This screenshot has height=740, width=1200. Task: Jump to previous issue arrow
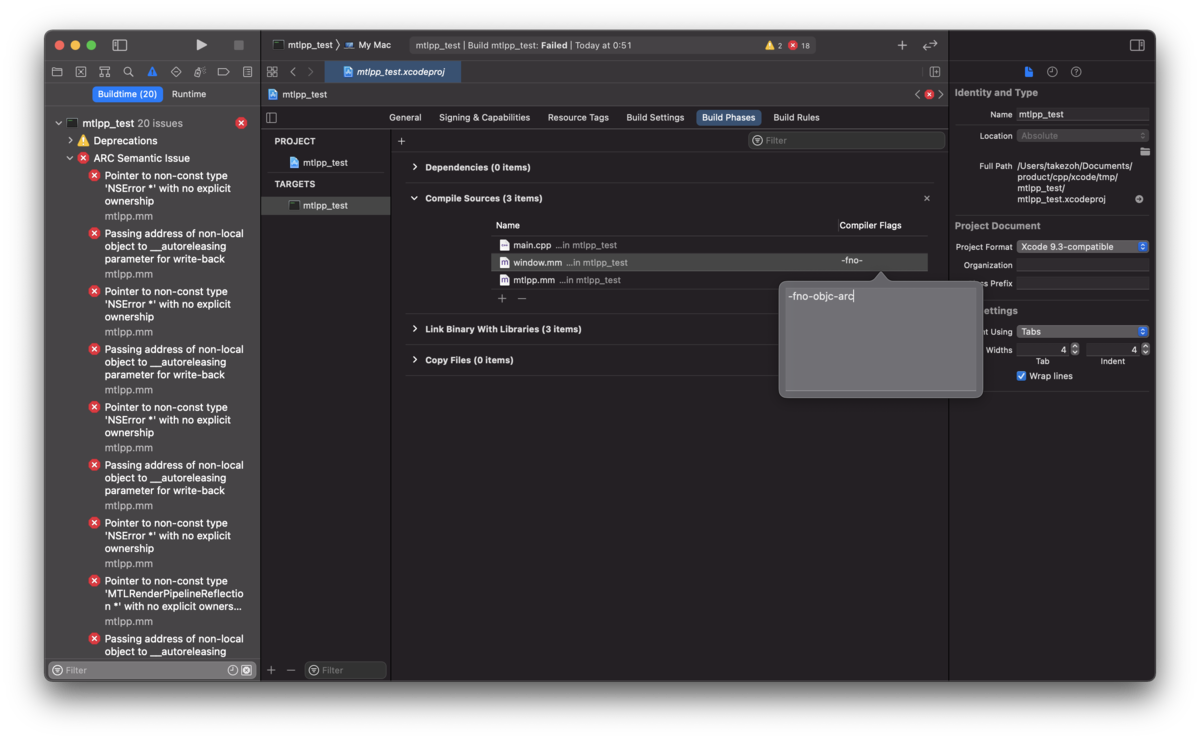pyautogui.click(x=917, y=94)
